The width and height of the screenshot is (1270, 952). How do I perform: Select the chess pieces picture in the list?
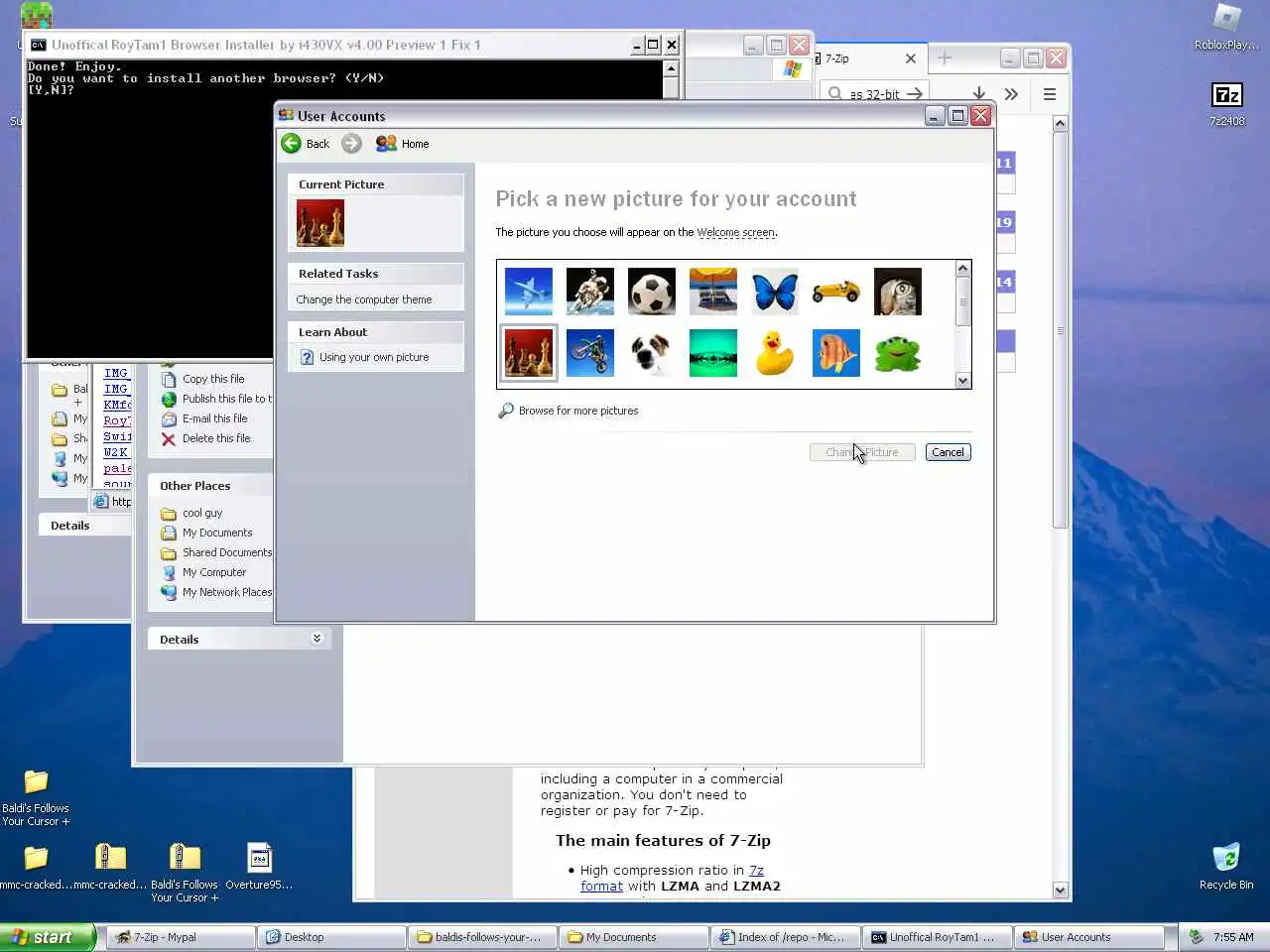coord(529,353)
